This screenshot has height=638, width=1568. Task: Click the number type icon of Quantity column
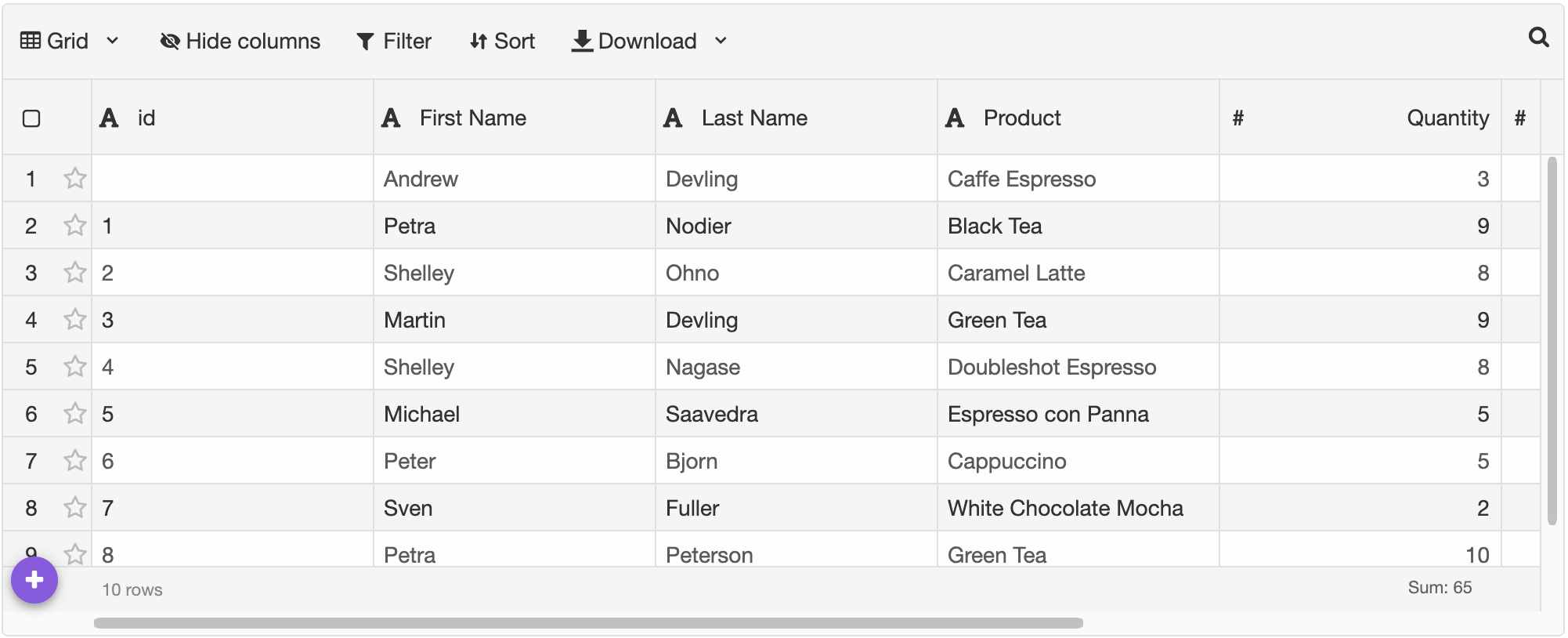(1238, 118)
